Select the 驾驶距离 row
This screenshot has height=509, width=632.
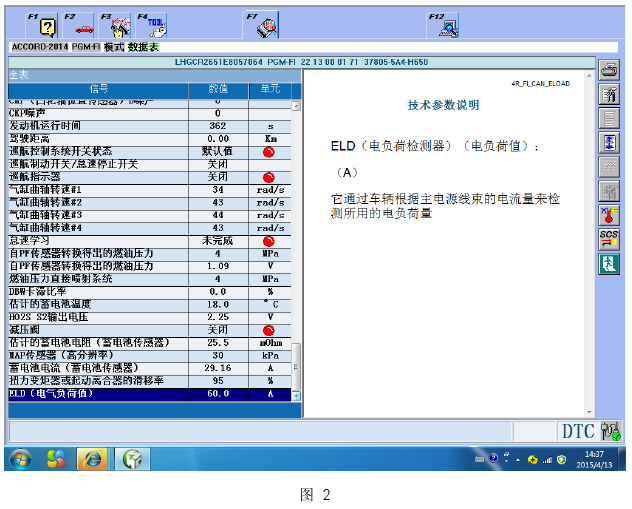click(150, 139)
